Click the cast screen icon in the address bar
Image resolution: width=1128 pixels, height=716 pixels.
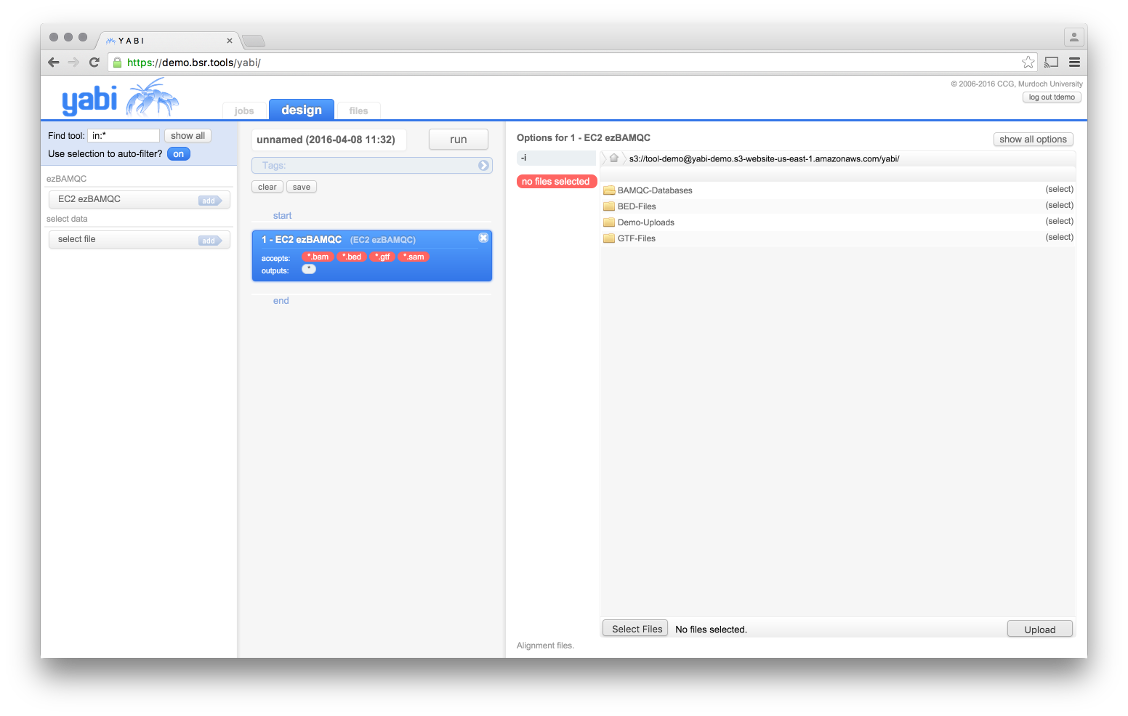coord(1051,63)
